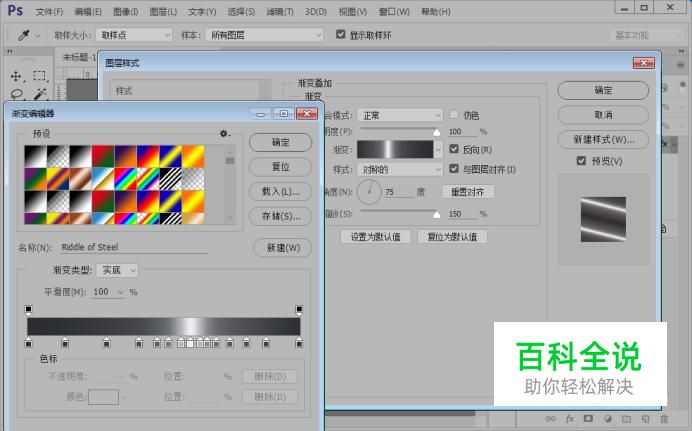Select the rightmost color stop below gradient bar
692x431 pixels.
click(x=299, y=342)
